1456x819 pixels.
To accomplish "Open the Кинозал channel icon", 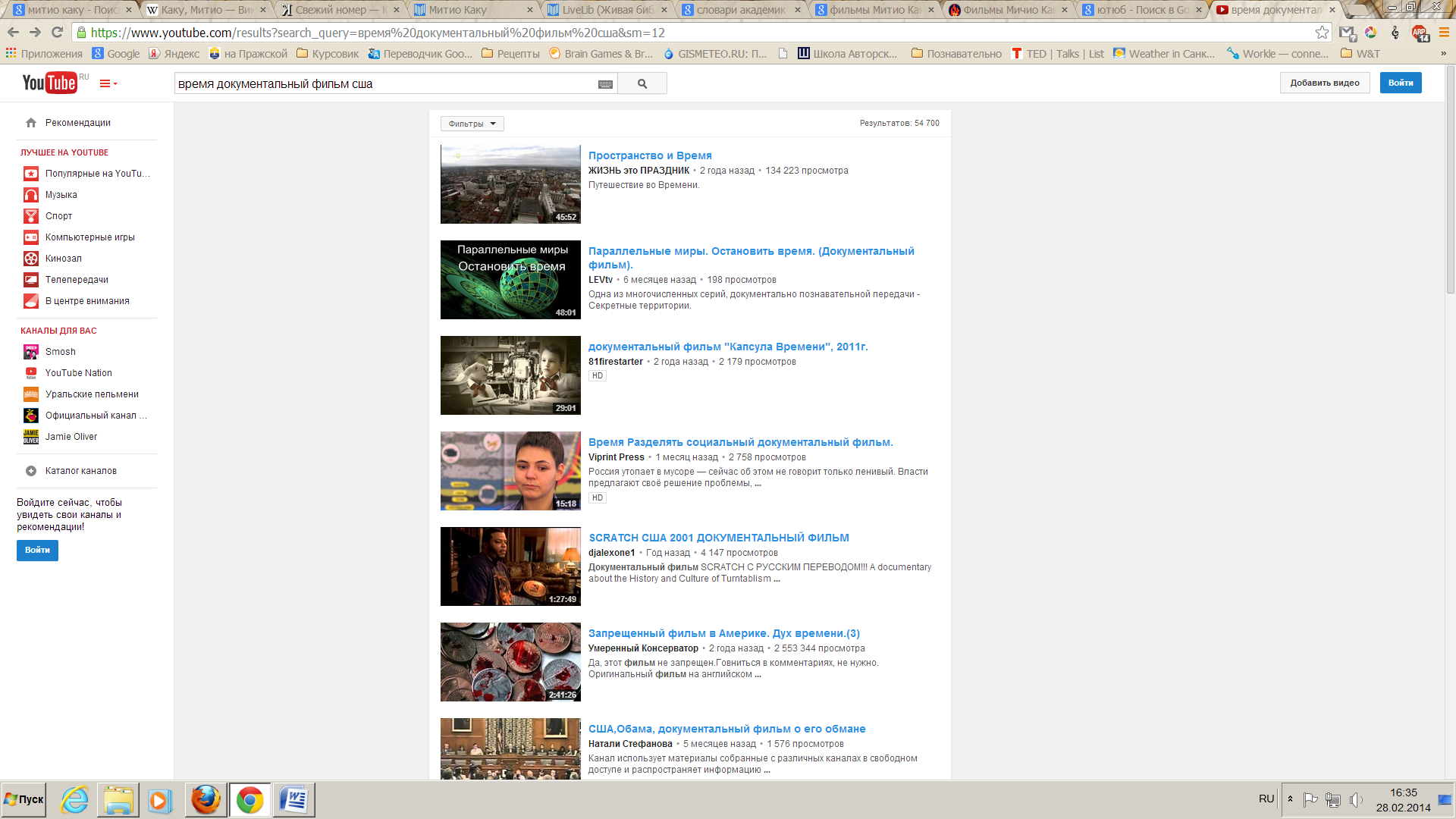I will [x=31, y=259].
